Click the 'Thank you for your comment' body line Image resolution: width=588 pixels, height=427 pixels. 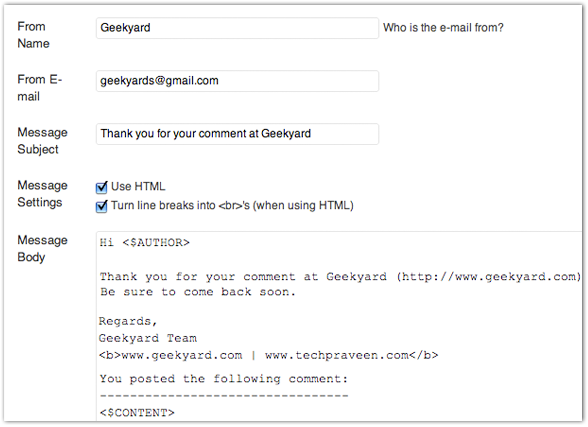(x=340, y=277)
